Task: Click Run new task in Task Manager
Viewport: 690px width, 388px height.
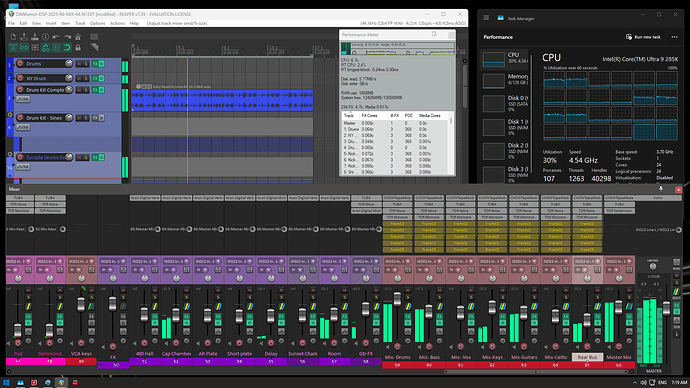Action: tap(643, 37)
